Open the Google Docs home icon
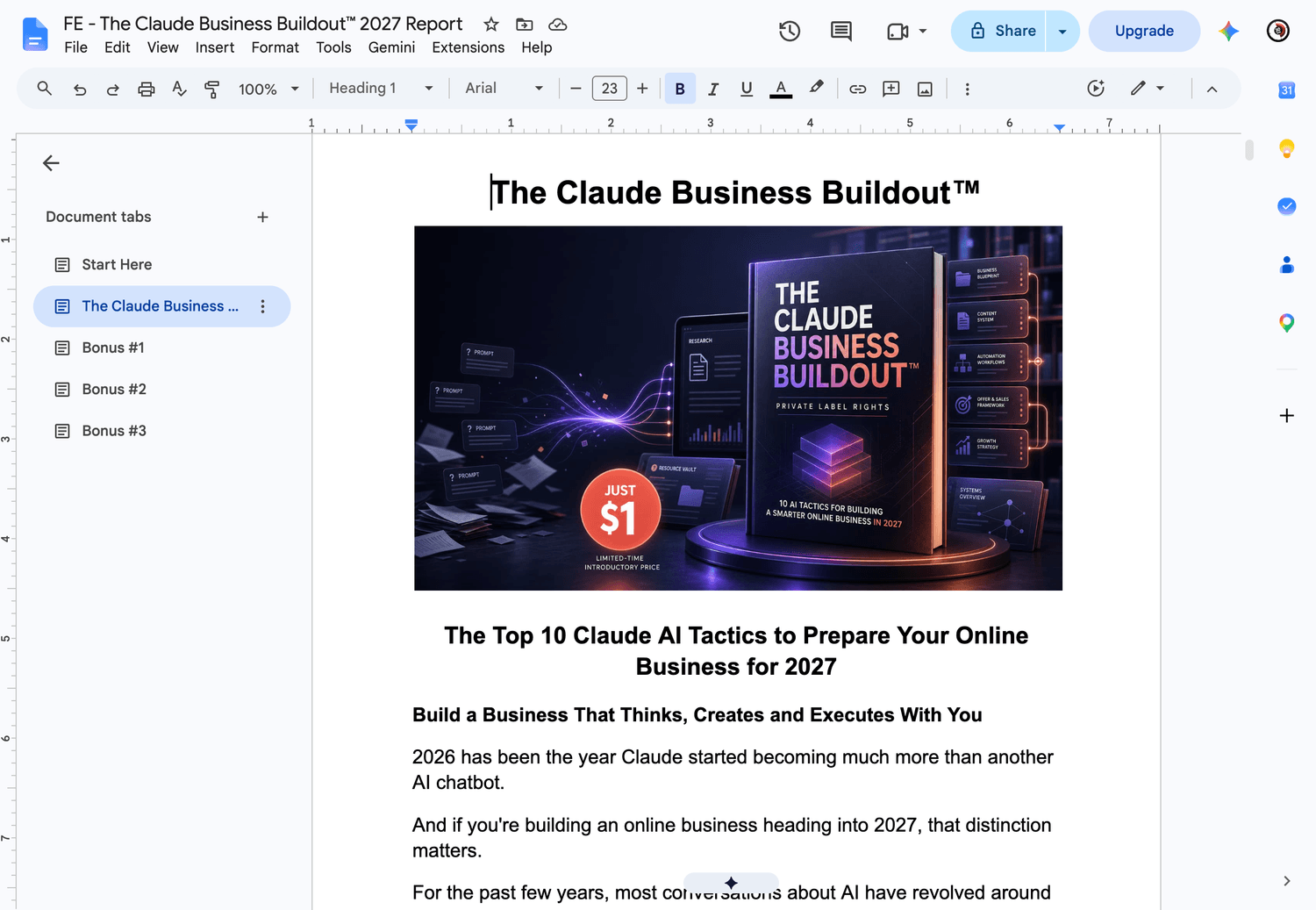This screenshot has width=1316, height=910. 34,34
